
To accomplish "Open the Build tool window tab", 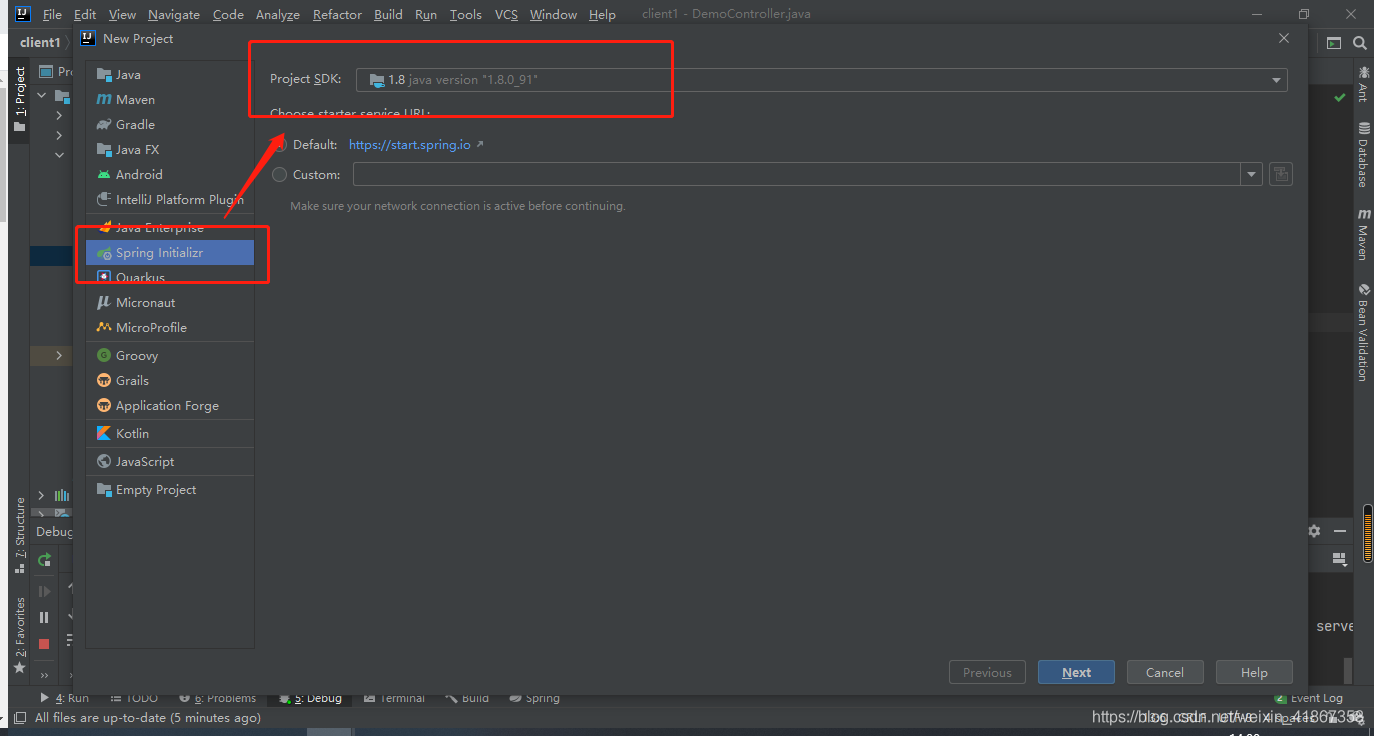I will (x=467, y=698).
